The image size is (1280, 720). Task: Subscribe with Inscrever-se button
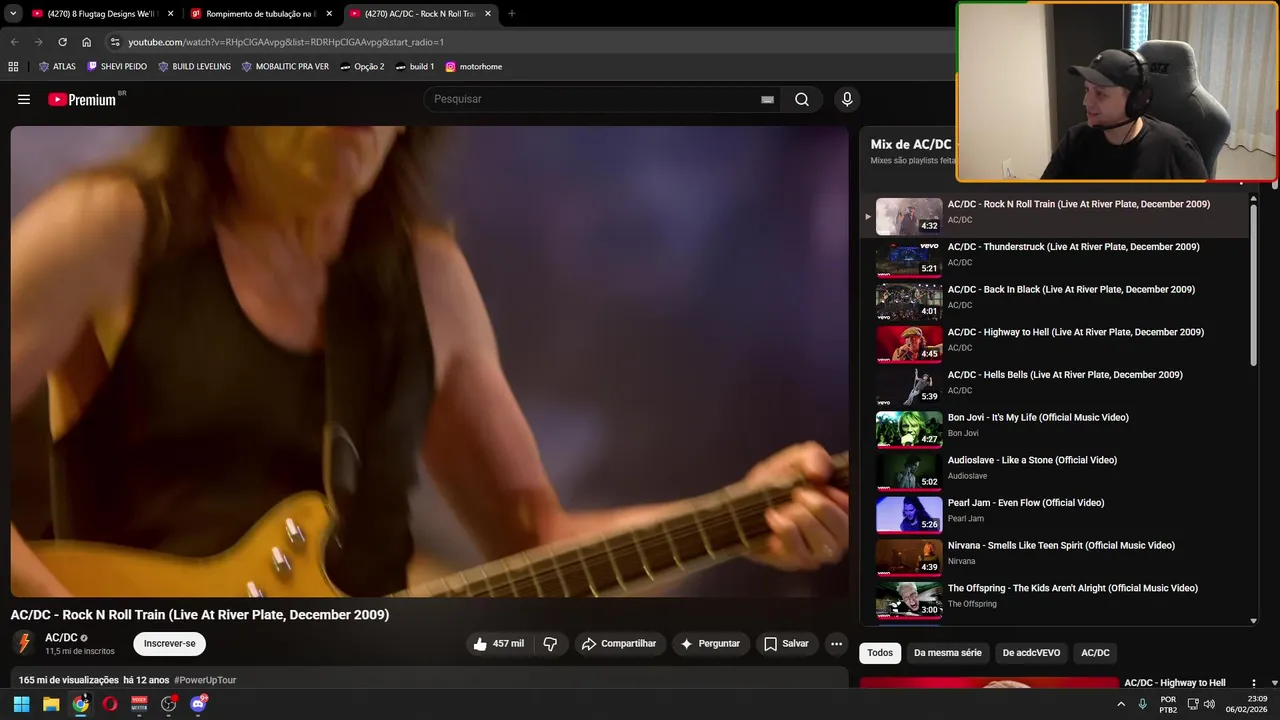(x=169, y=644)
